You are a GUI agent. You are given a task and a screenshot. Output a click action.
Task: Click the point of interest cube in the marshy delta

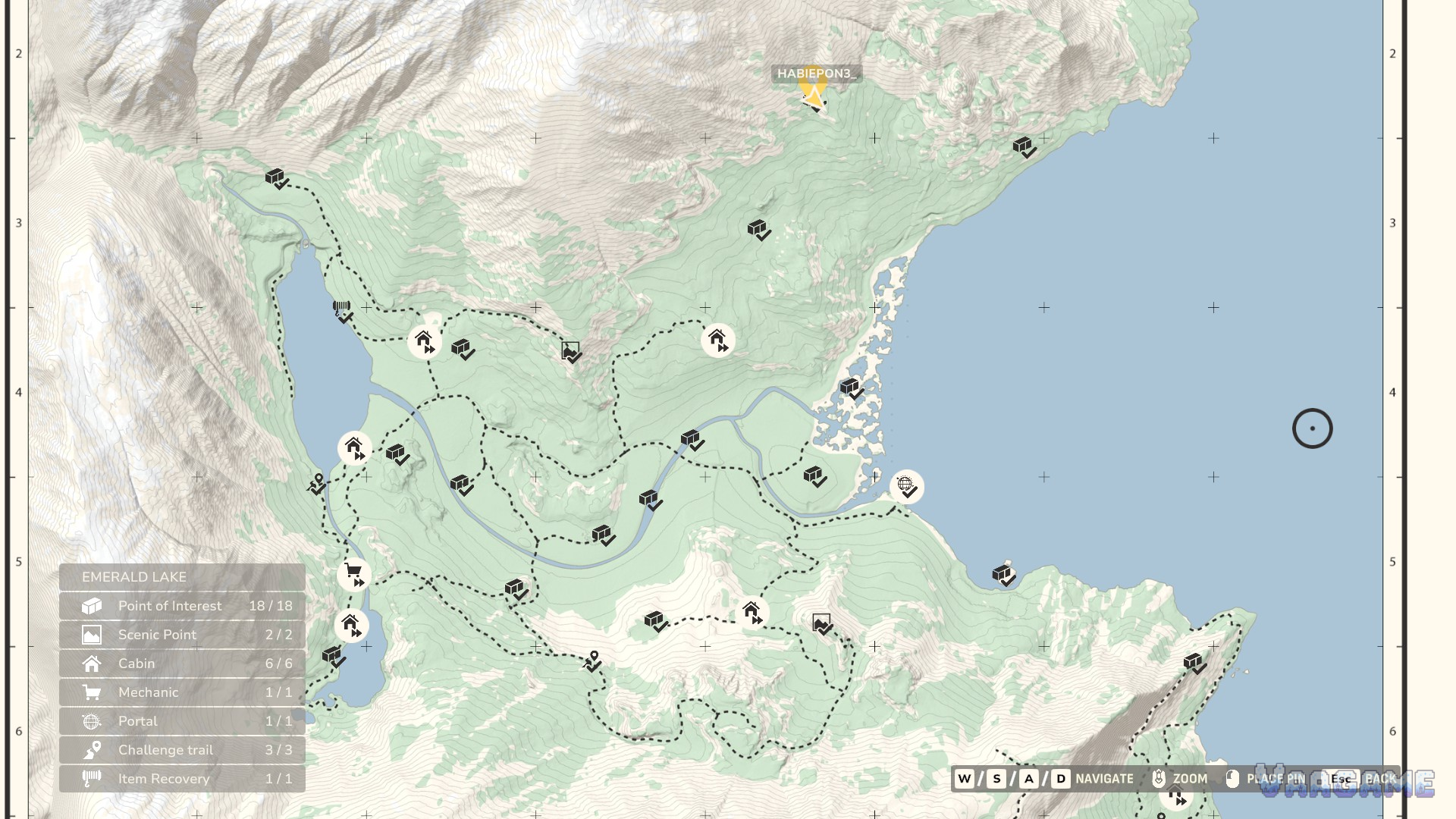[x=852, y=388]
